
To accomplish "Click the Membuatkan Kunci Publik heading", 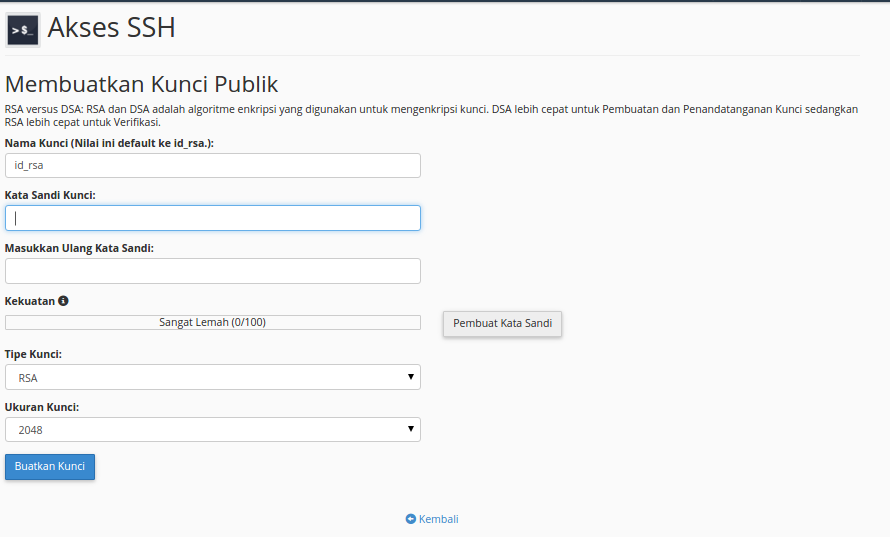I will [x=141, y=84].
